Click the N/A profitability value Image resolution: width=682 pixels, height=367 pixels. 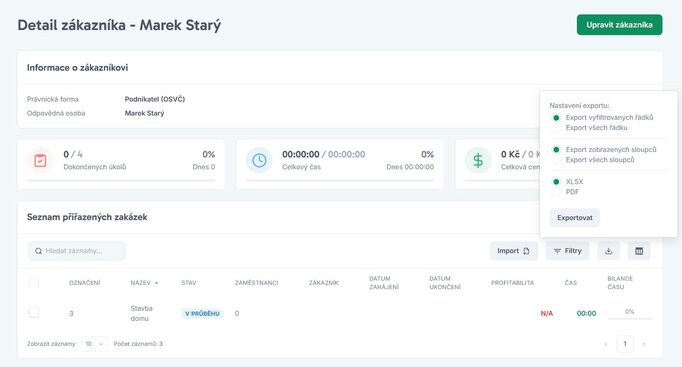[x=547, y=314]
